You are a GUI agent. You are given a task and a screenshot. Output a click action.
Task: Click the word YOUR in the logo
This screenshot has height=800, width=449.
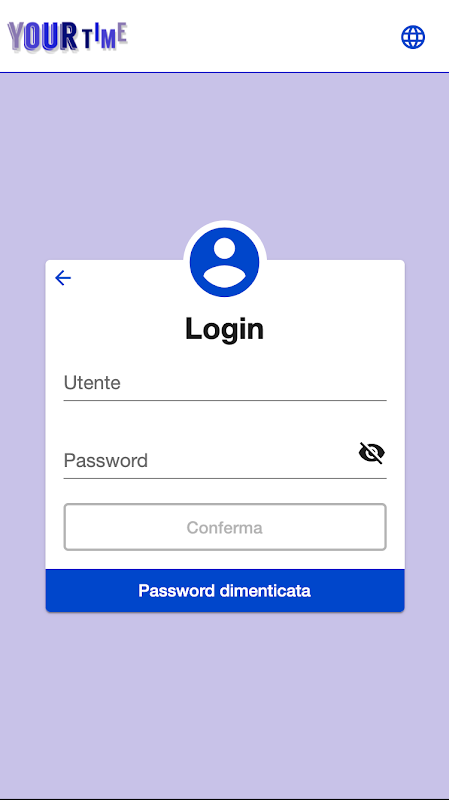click(42, 37)
